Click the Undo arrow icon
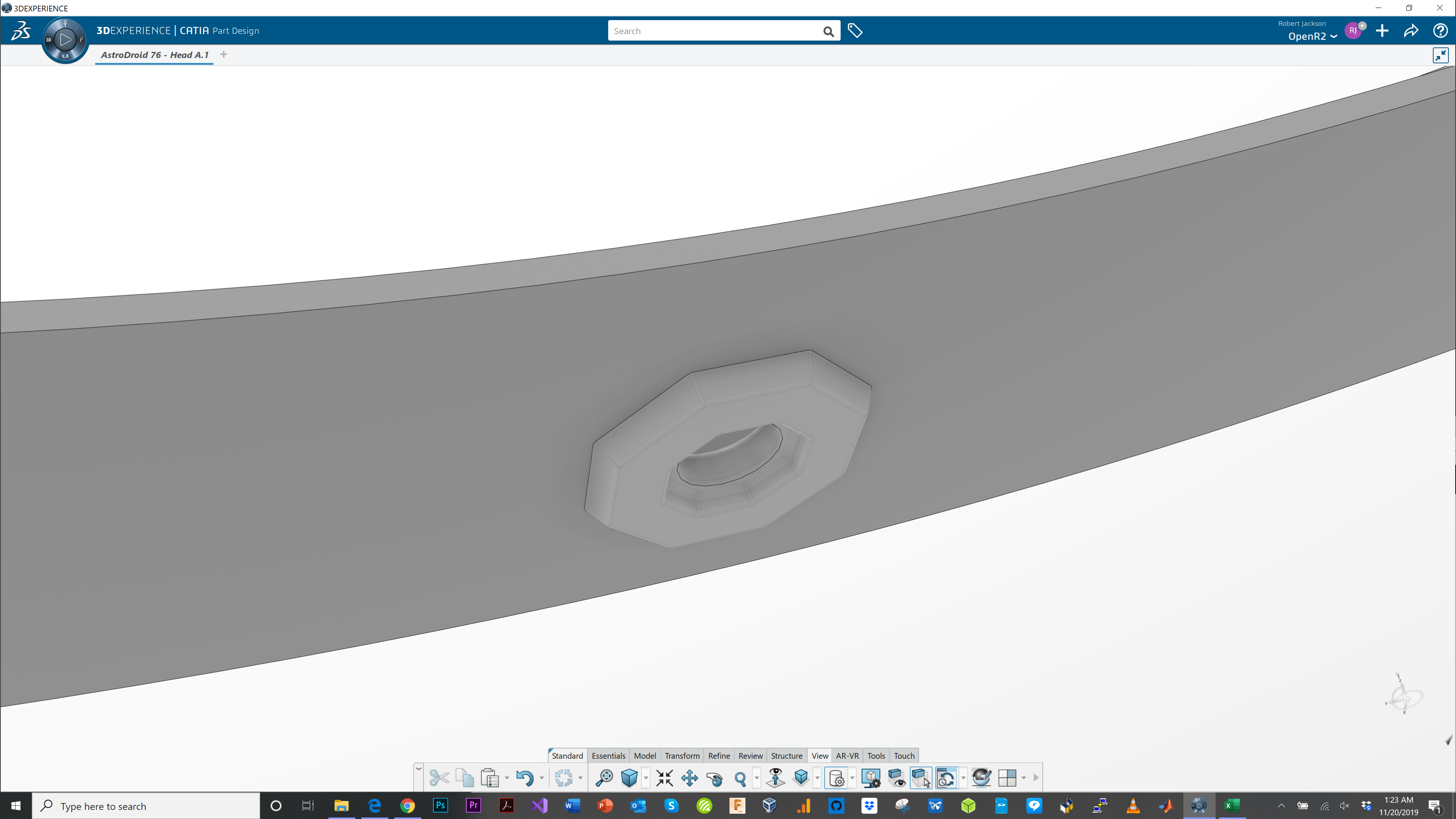Image resolution: width=1456 pixels, height=819 pixels. [x=524, y=778]
